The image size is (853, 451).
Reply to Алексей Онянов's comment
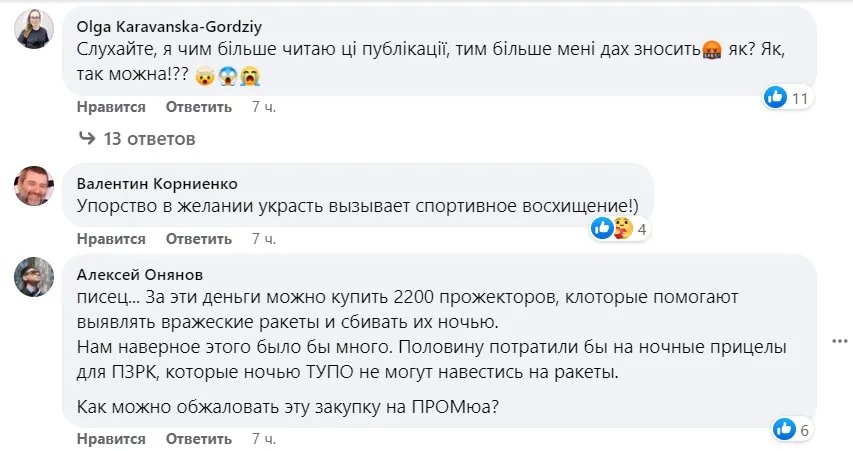[x=198, y=439]
